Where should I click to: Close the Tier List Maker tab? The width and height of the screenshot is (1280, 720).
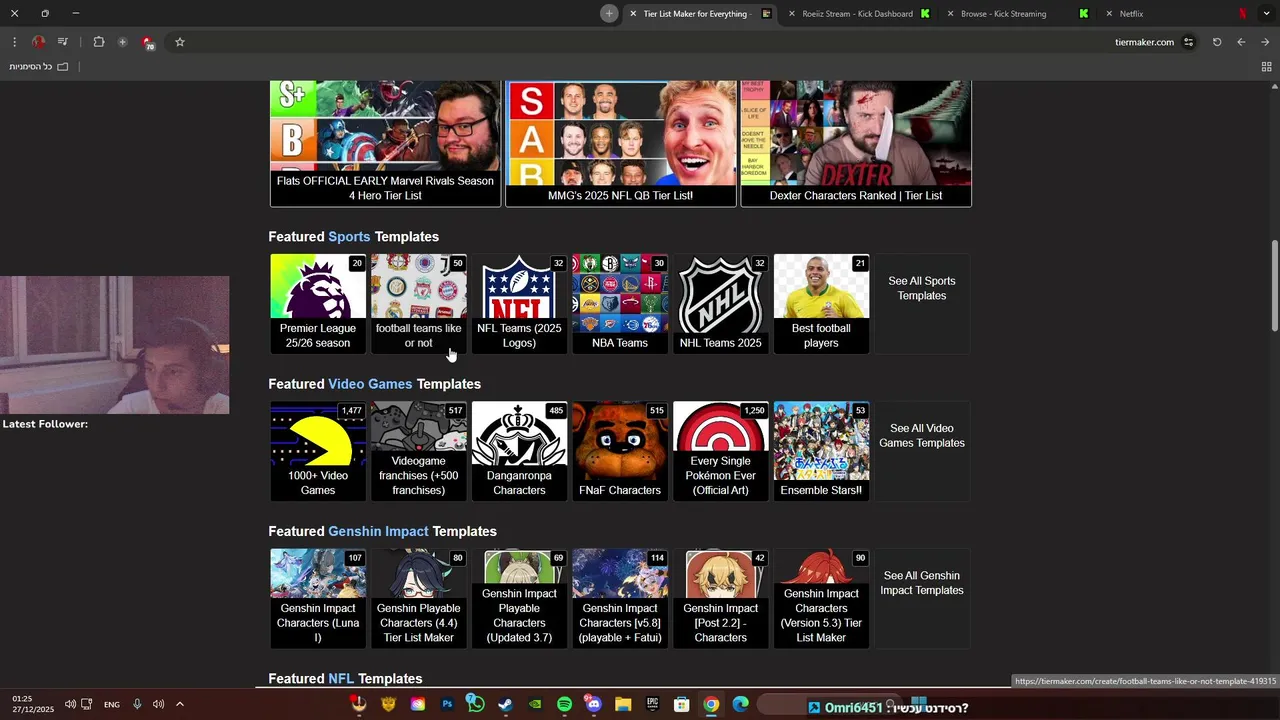pos(633,14)
